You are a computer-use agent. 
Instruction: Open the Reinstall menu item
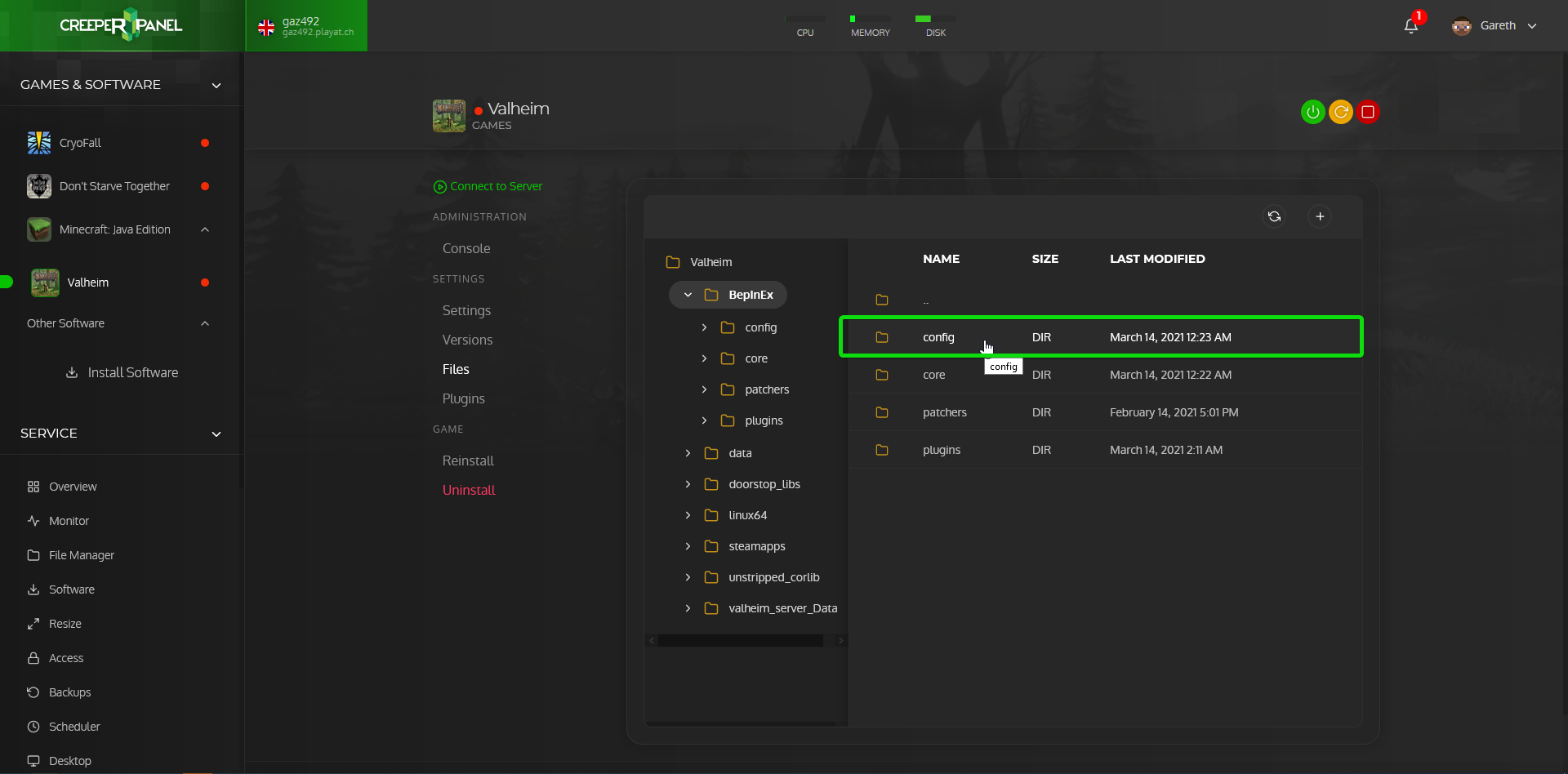(468, 460)
